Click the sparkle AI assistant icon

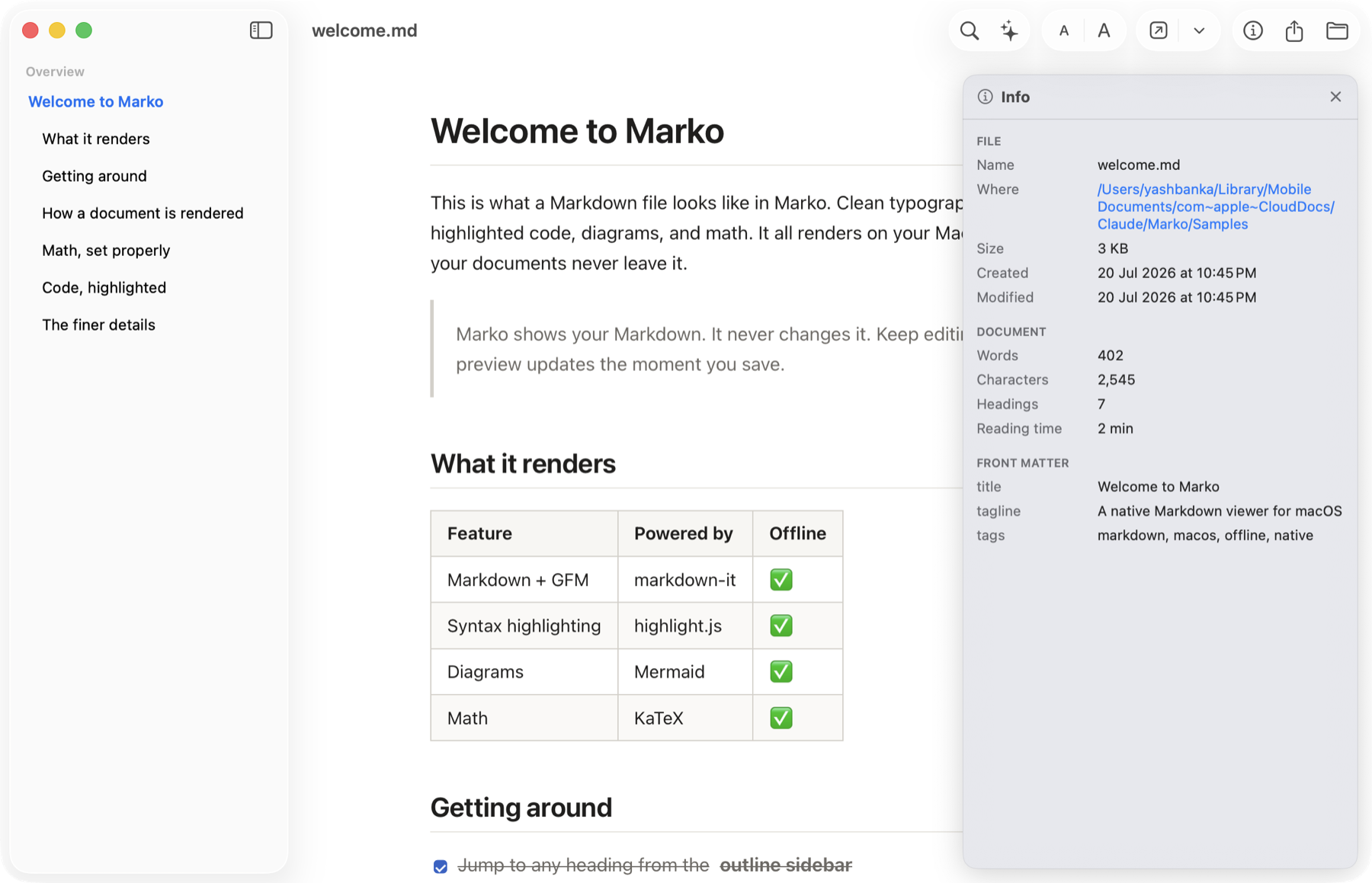tap(1009, 30)
